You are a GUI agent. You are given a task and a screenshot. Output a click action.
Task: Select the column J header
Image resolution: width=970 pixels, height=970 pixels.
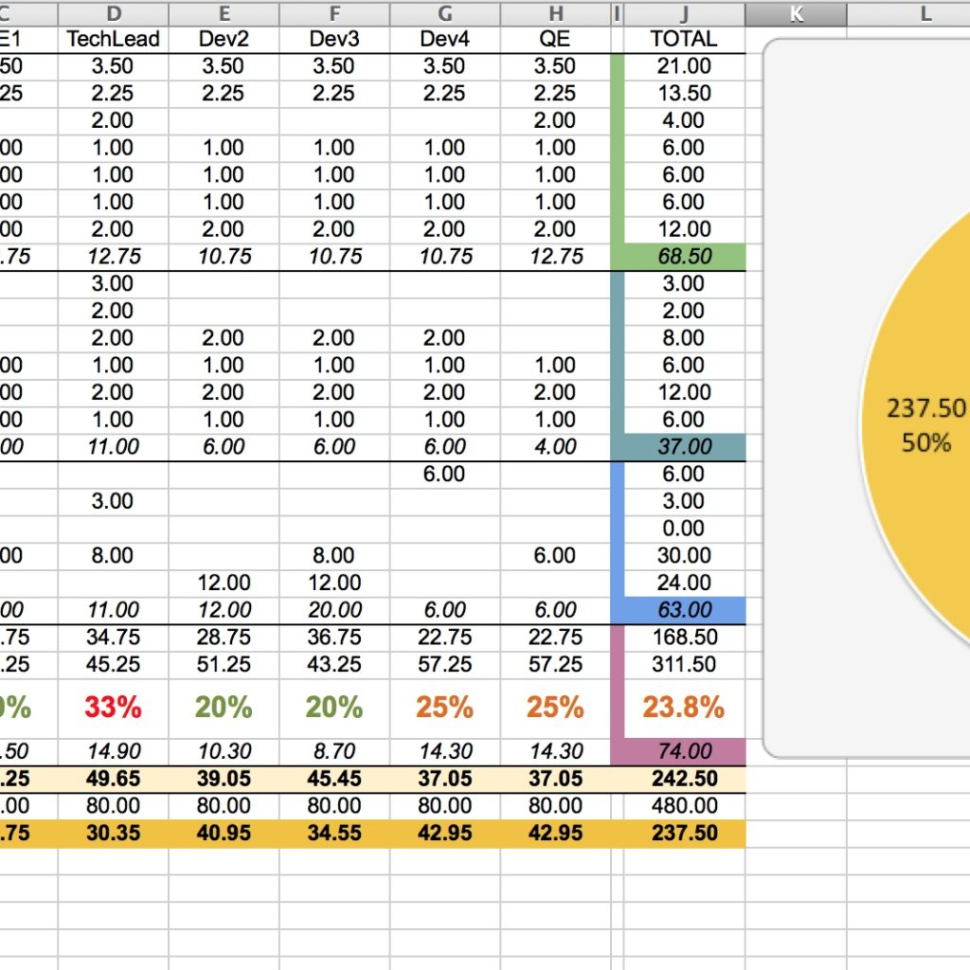coord(685,14)
